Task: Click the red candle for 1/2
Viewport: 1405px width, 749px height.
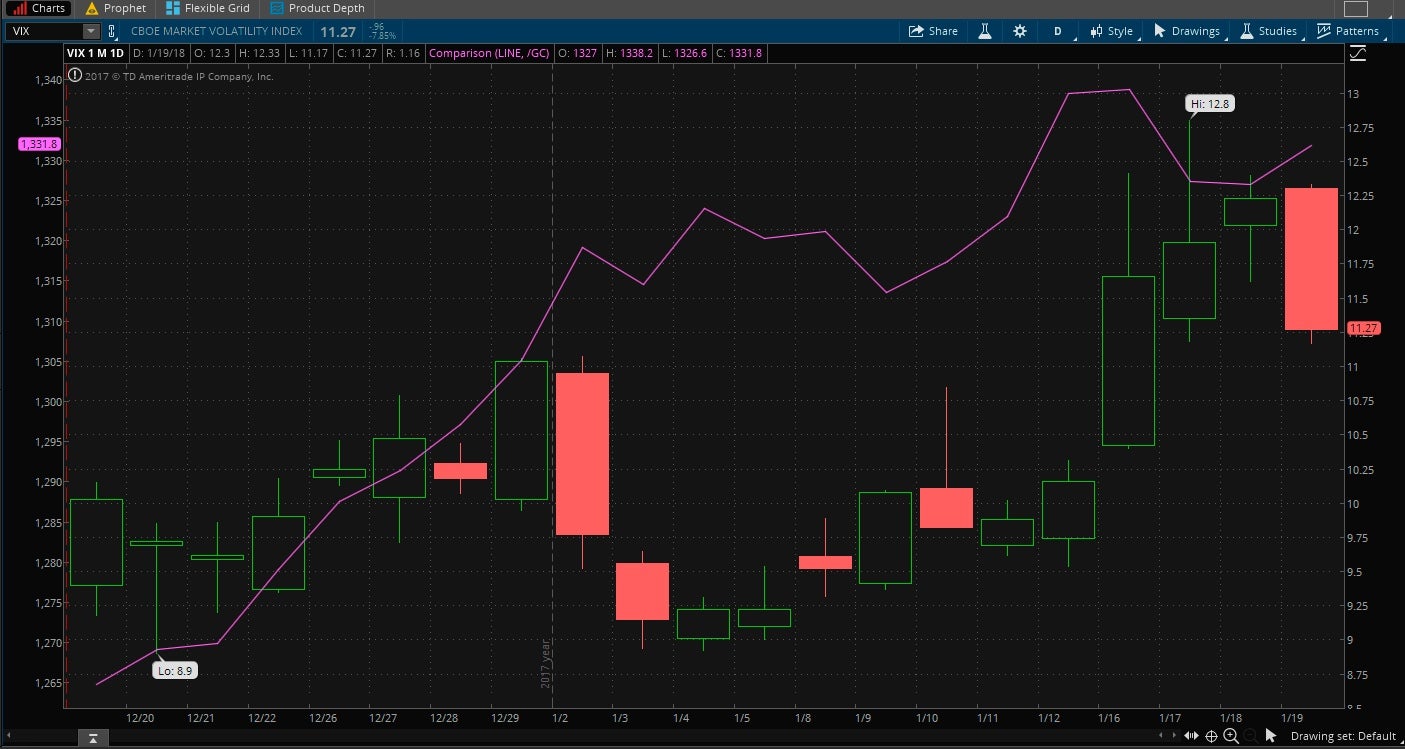Action: click(582, 454)
